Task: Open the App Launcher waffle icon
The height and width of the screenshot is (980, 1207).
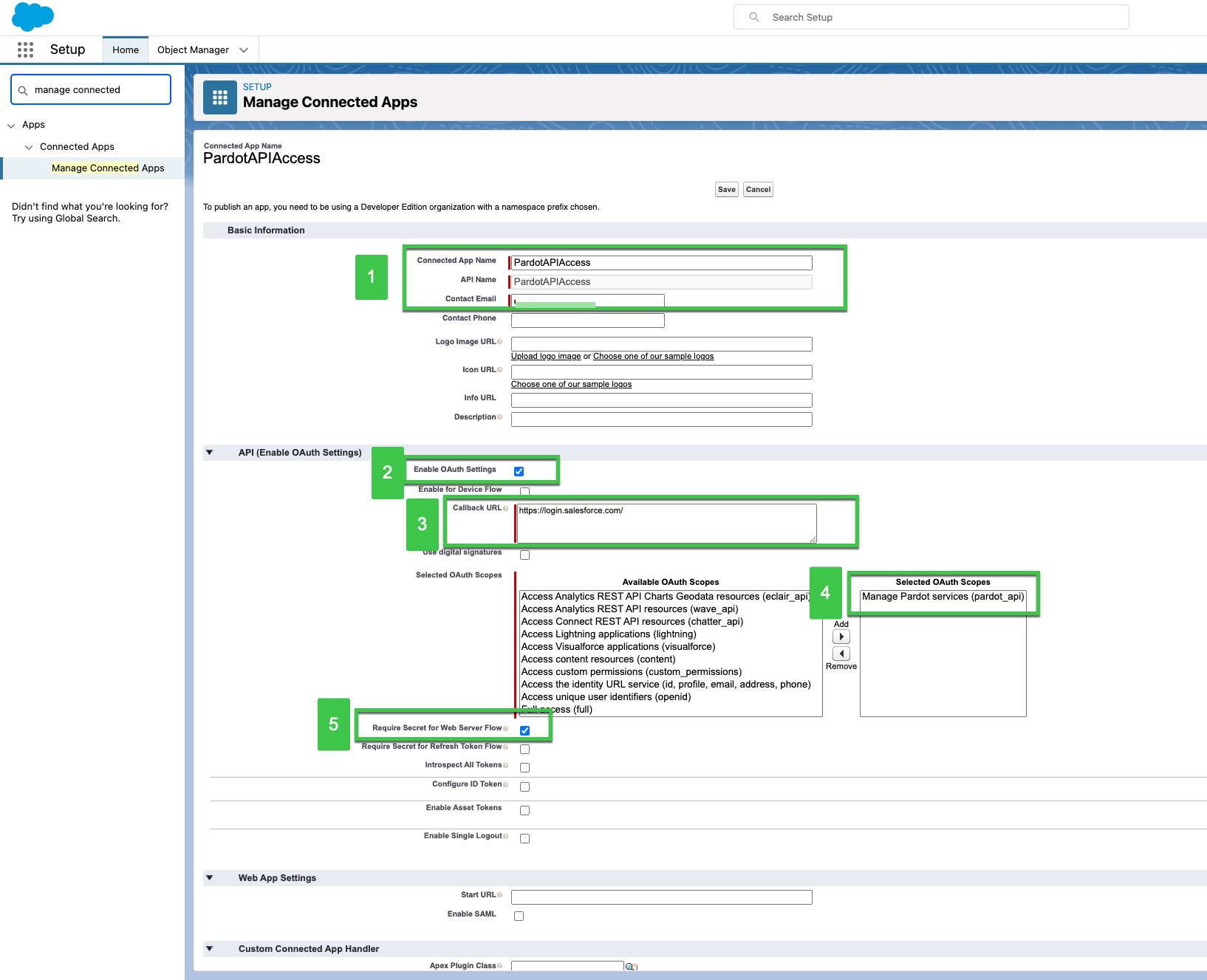Action: [25, 49]
